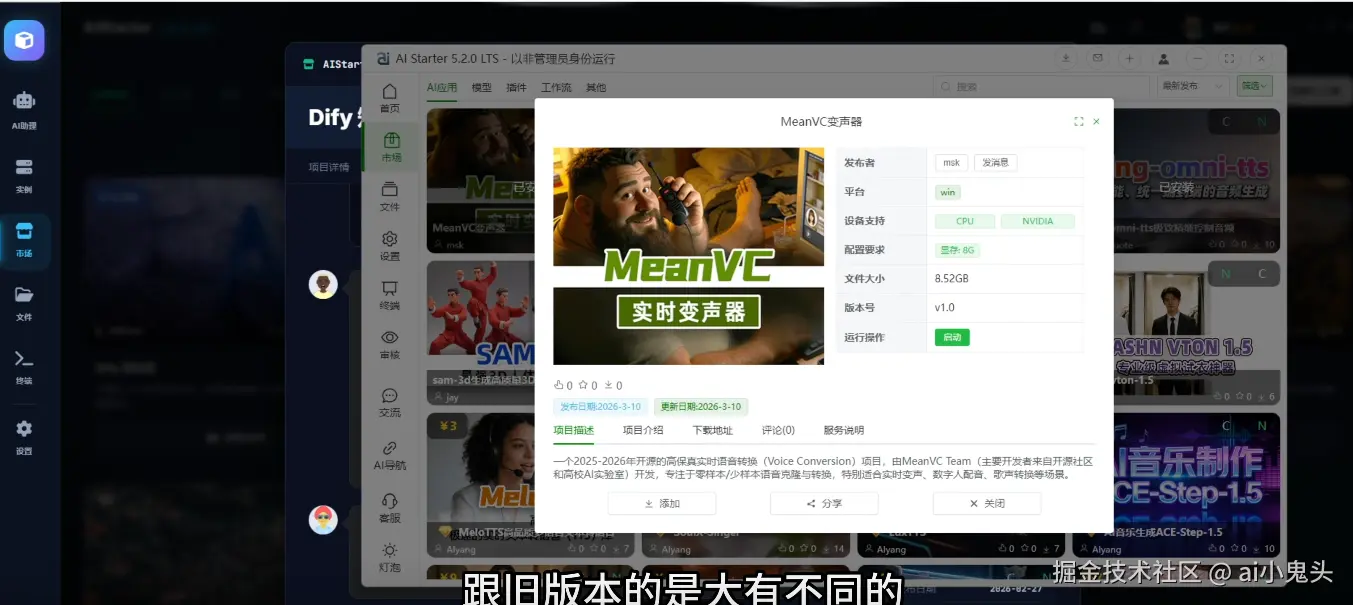Select 项目介绍 tab in dialog
Viewport: 1353px width, 605px height.
pos(643,430)
